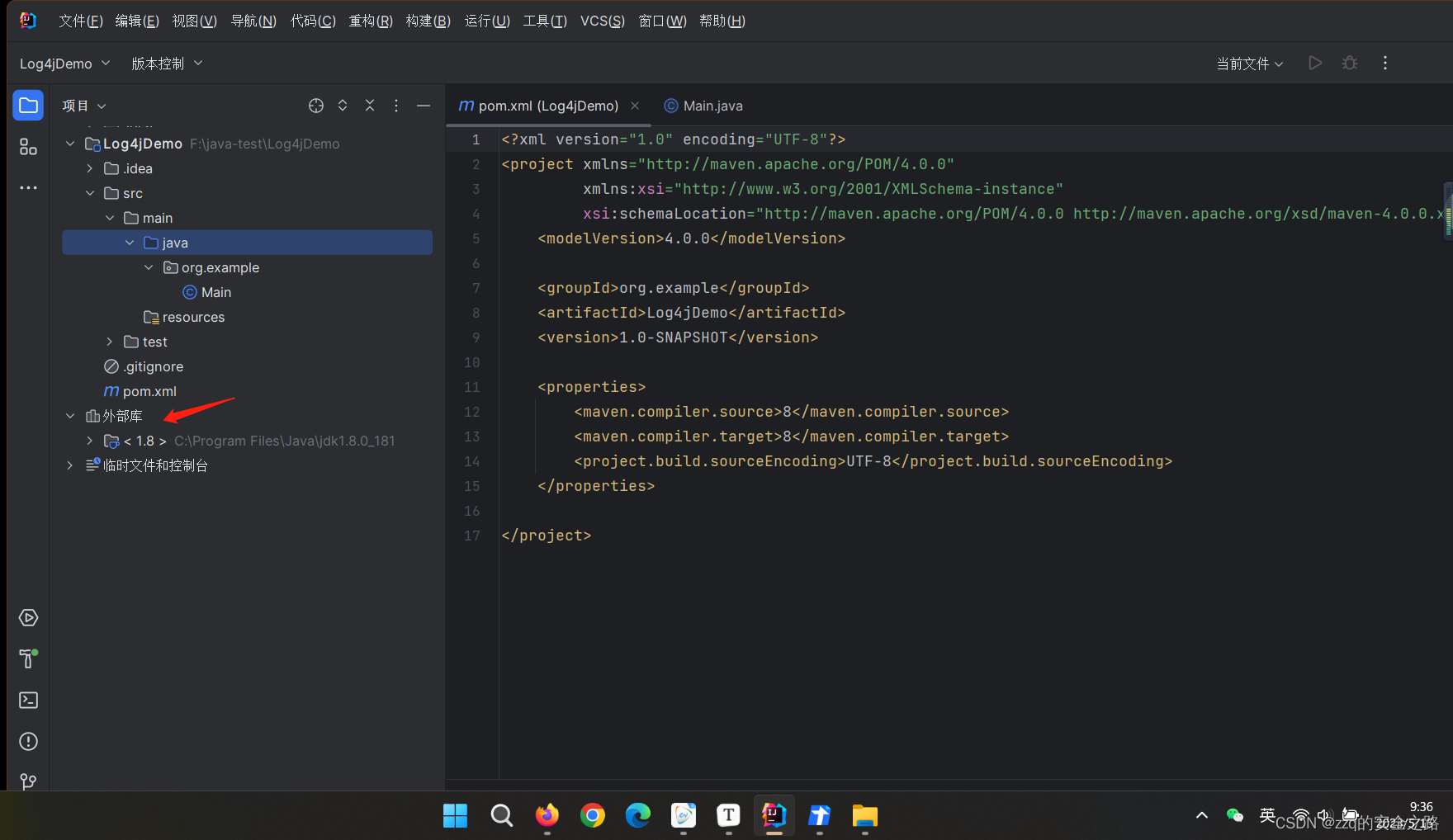Open Typora from the taskbar

(x=728, y=816)
